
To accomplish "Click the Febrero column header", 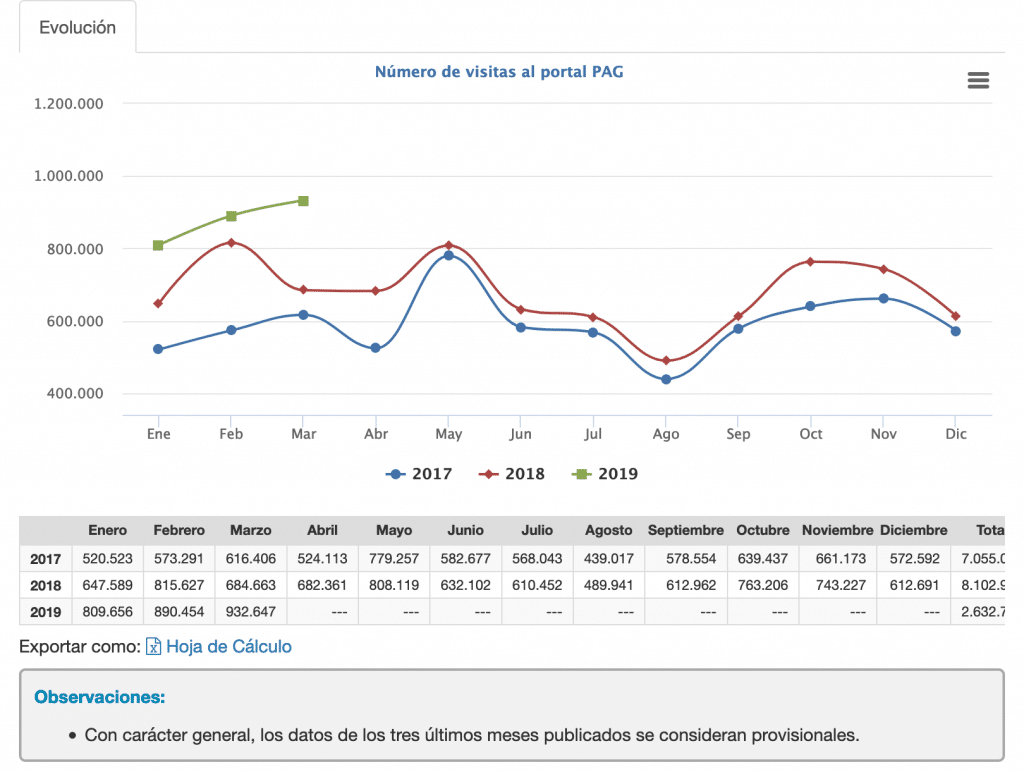I will 178,531.
